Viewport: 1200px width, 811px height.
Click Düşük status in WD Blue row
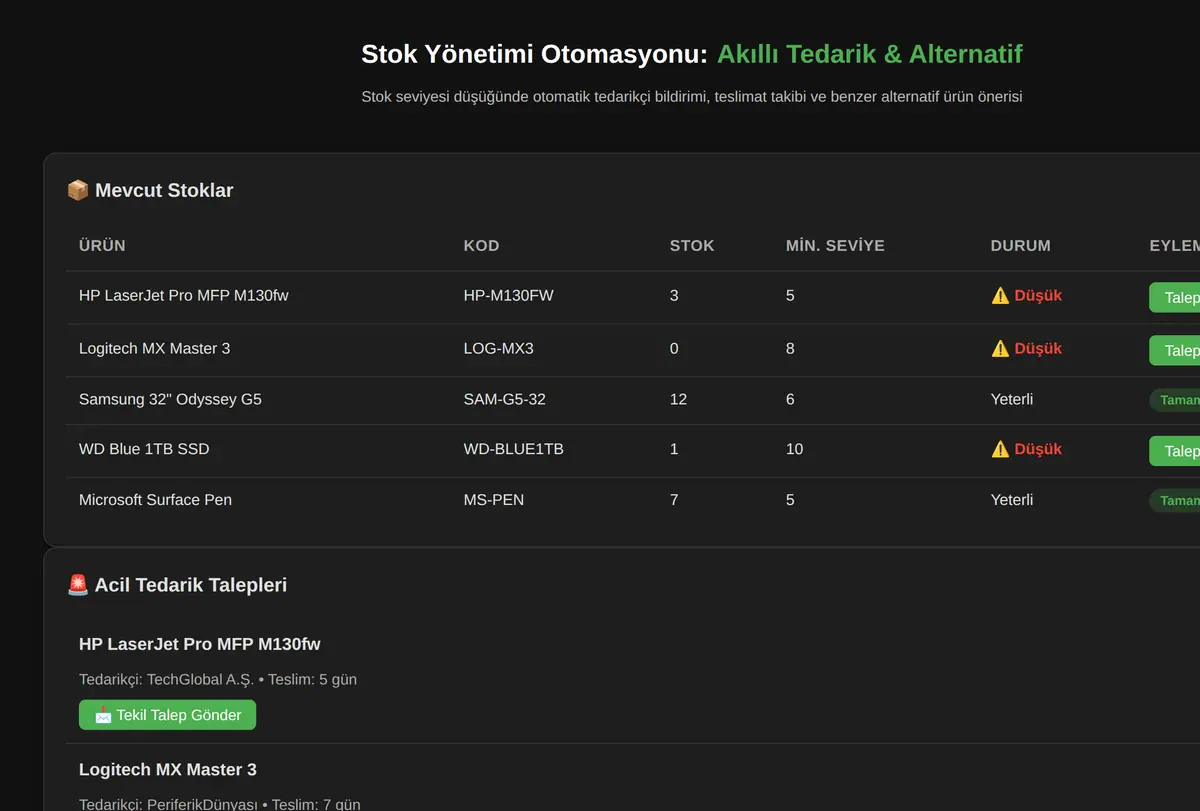[1026, 450]
